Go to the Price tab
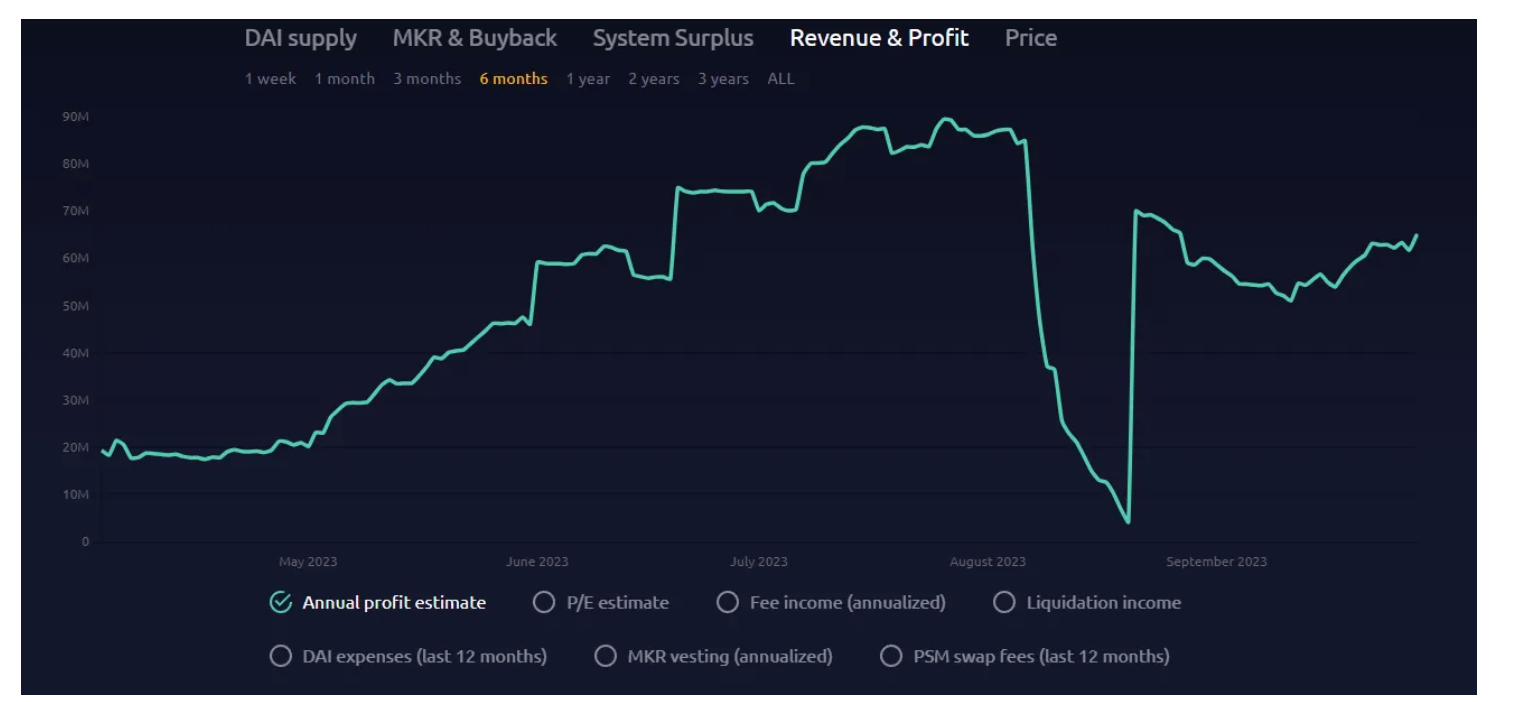 coord(1030,38)
